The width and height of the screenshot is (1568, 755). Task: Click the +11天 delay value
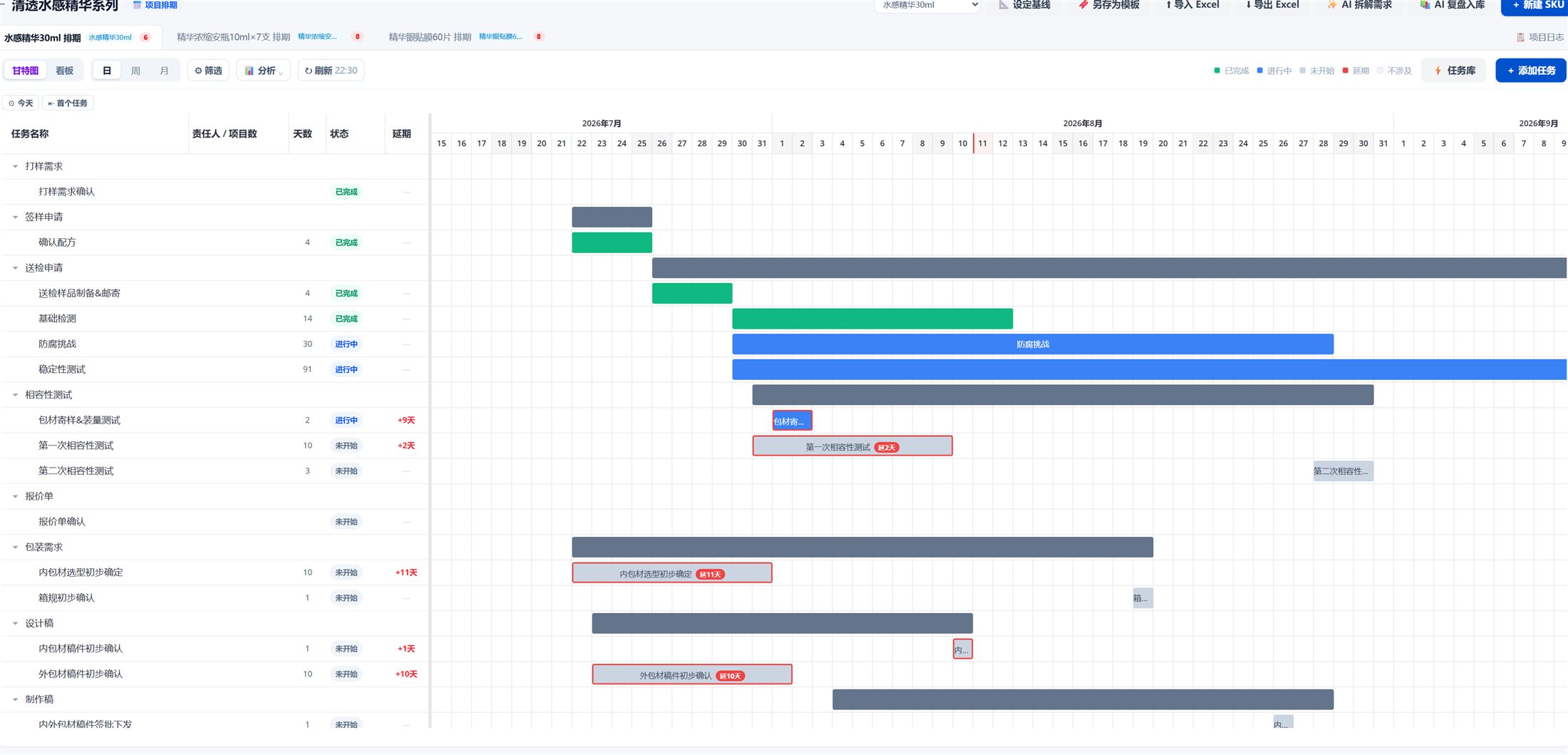tap(406, 572)
